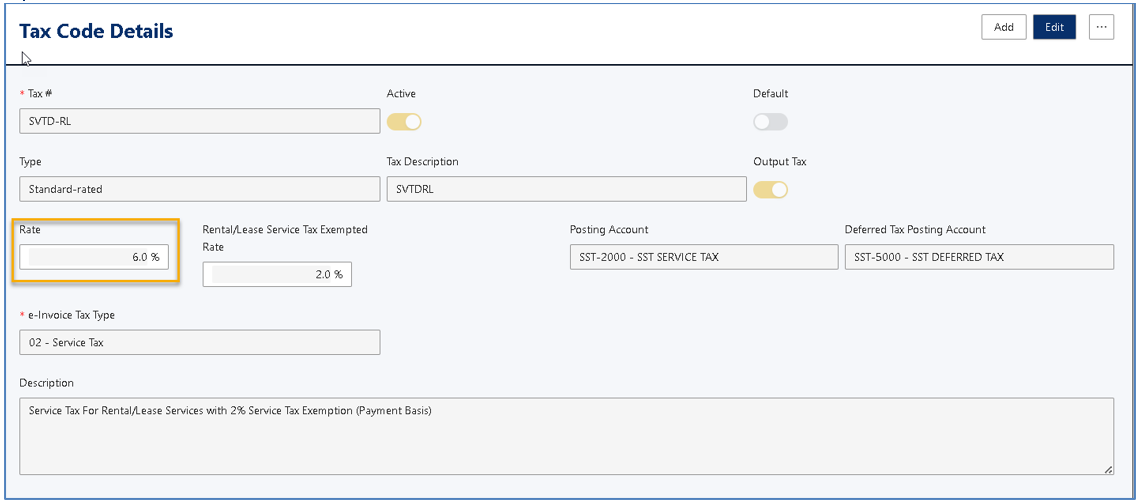Image resolution: width=1147 pixels, height=502 pixels.
Task: Click the Tax # field containing SVTD-RL
Action: tap(199, 122)
